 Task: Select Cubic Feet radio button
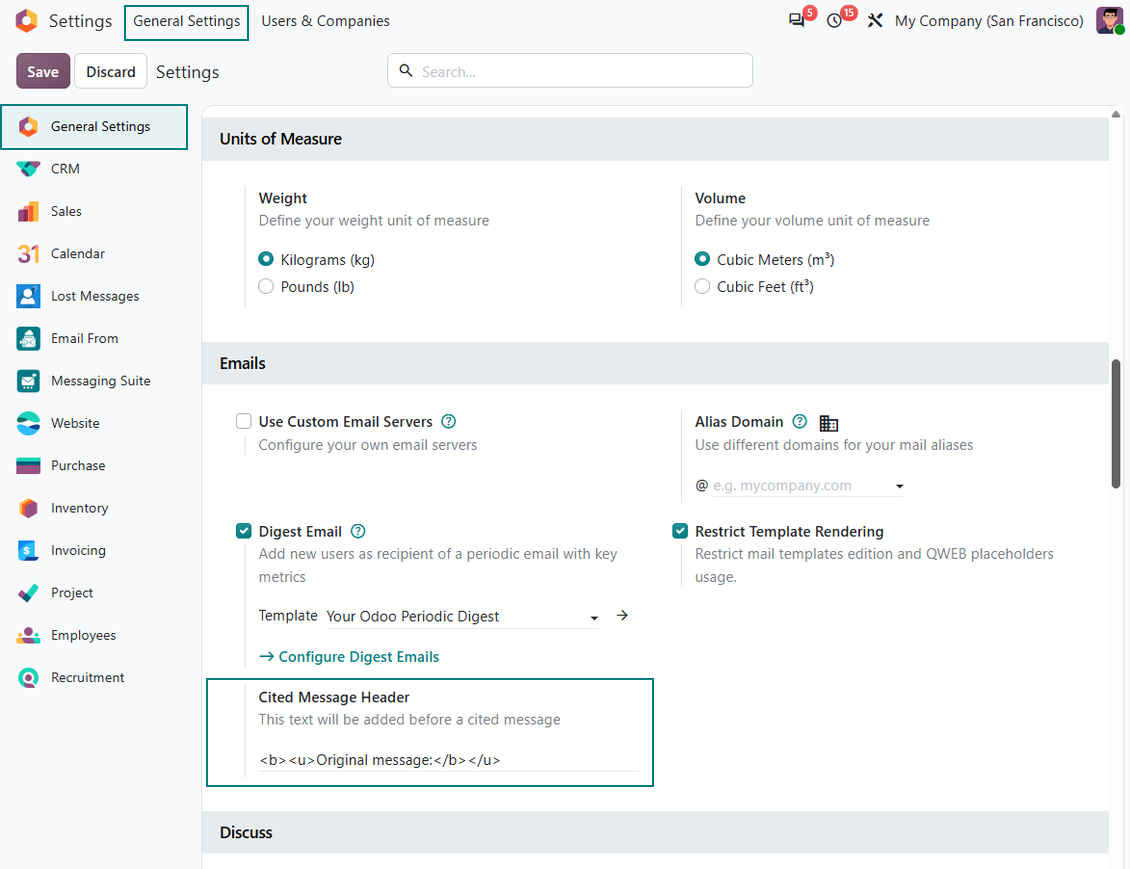[x=702, y=286]
